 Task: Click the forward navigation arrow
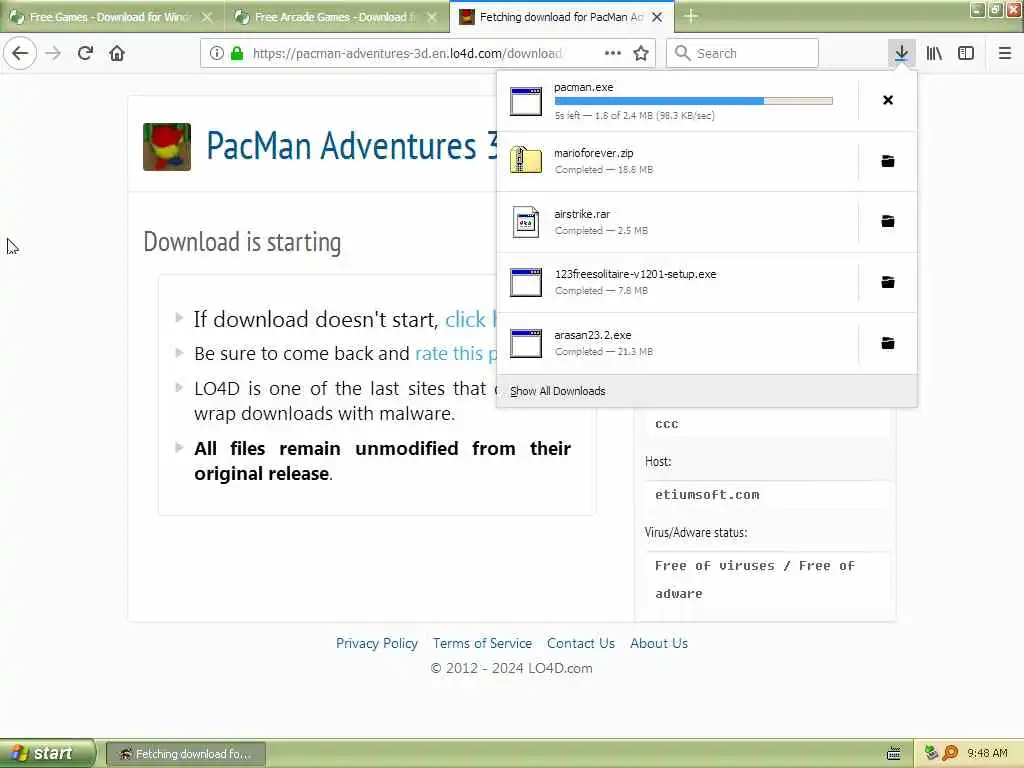[54, 53]
